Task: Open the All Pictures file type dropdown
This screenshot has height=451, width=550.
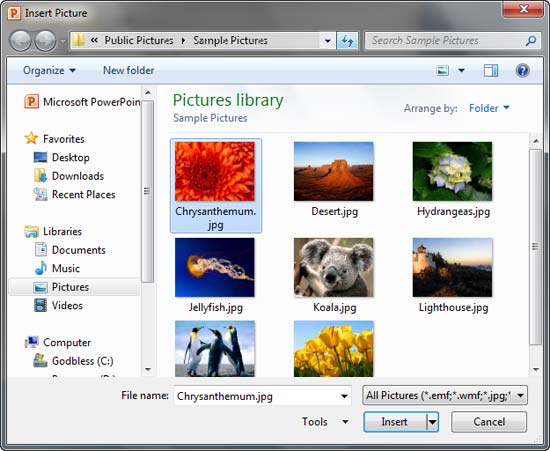Action: [x=445, y=396]
